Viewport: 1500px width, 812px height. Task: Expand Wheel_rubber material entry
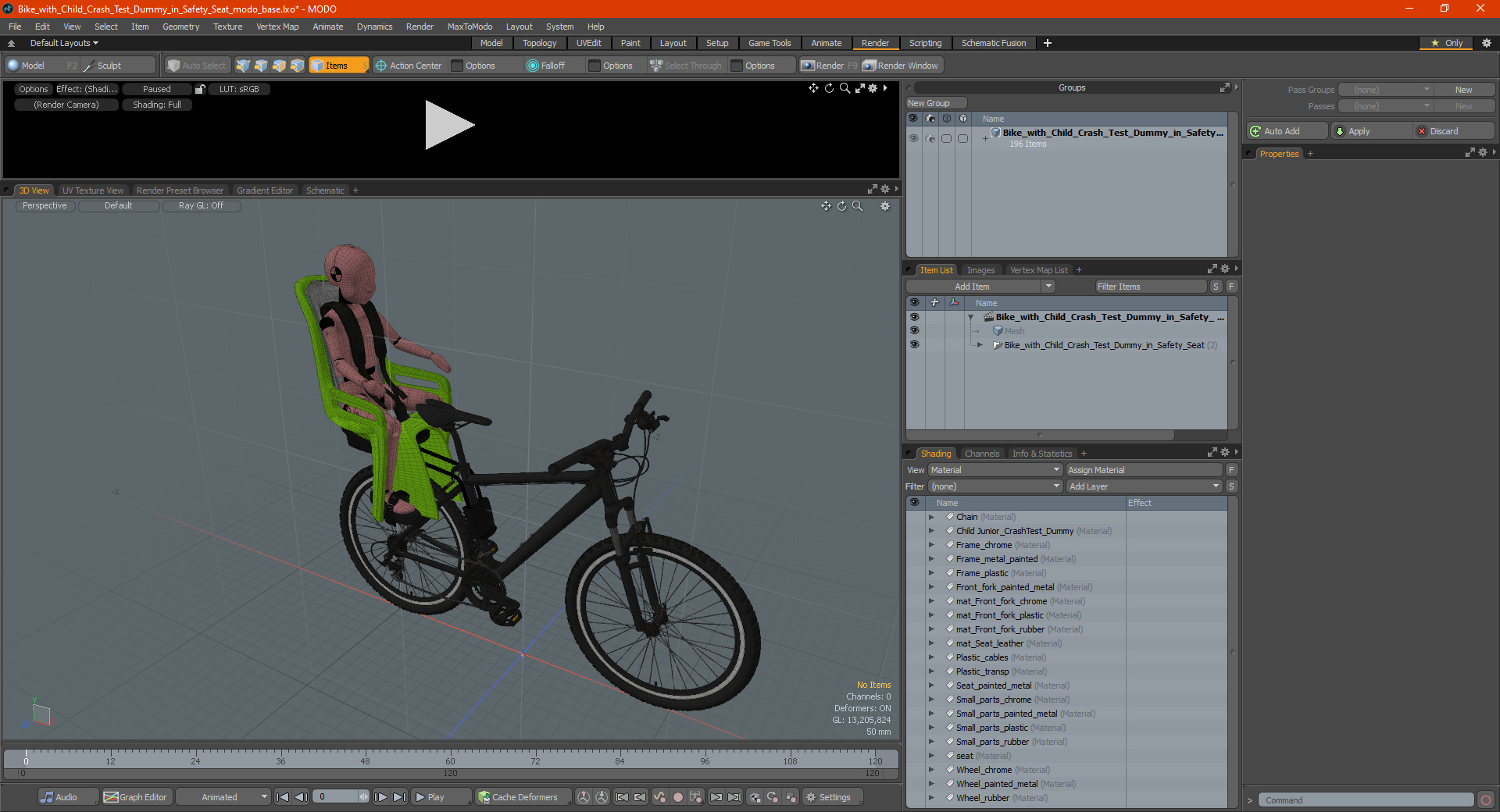(931, 798)
